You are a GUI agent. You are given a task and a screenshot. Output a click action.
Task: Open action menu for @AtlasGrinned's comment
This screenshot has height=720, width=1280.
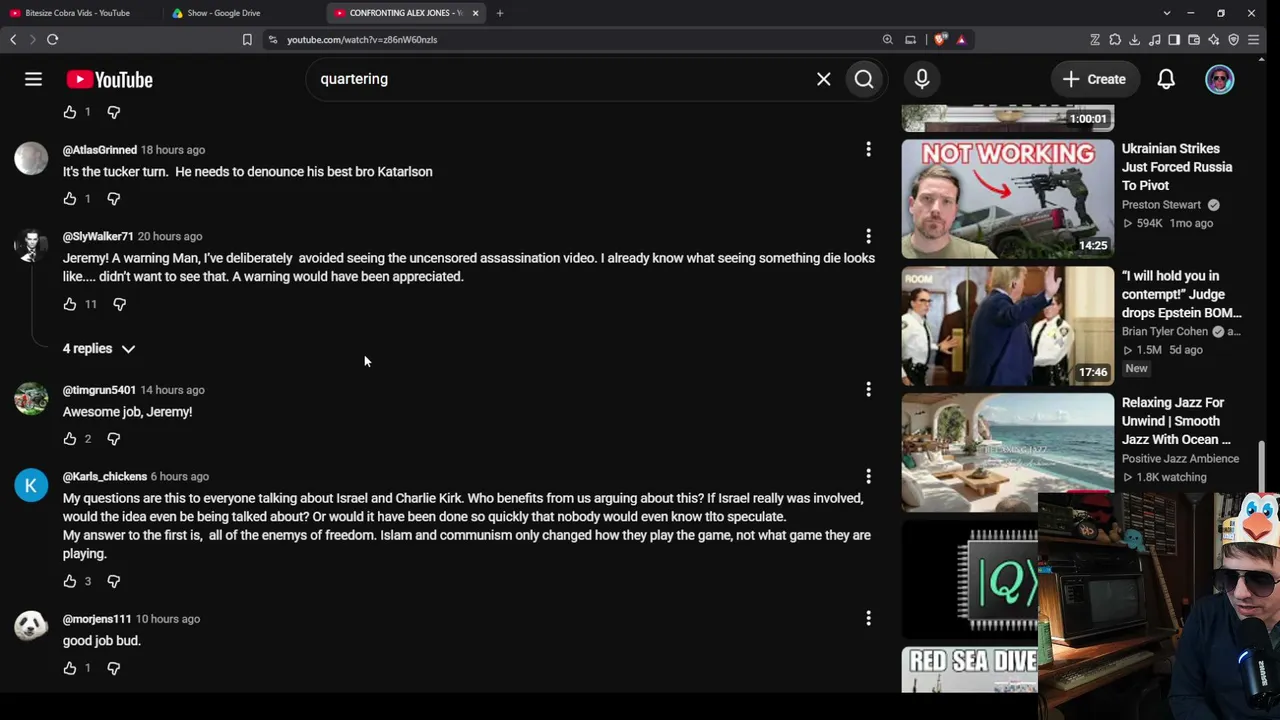click(868, 149)
